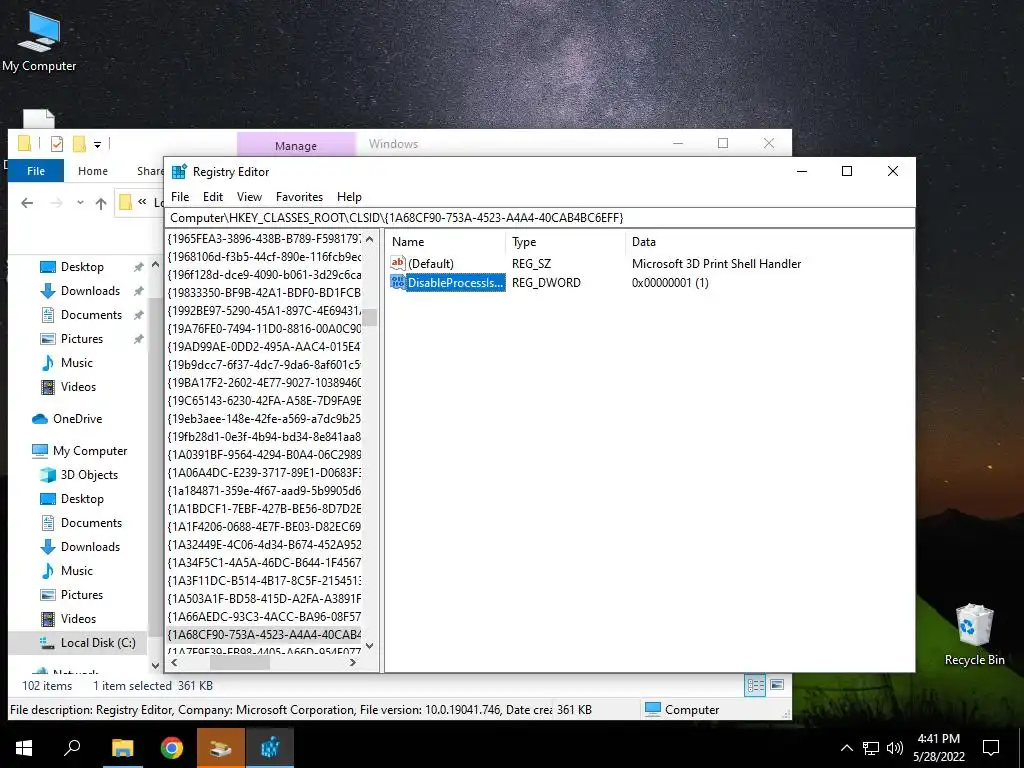Open File Explorer from the taskbar
Screen dimensions: 1024x768
(x=122, y=748)
